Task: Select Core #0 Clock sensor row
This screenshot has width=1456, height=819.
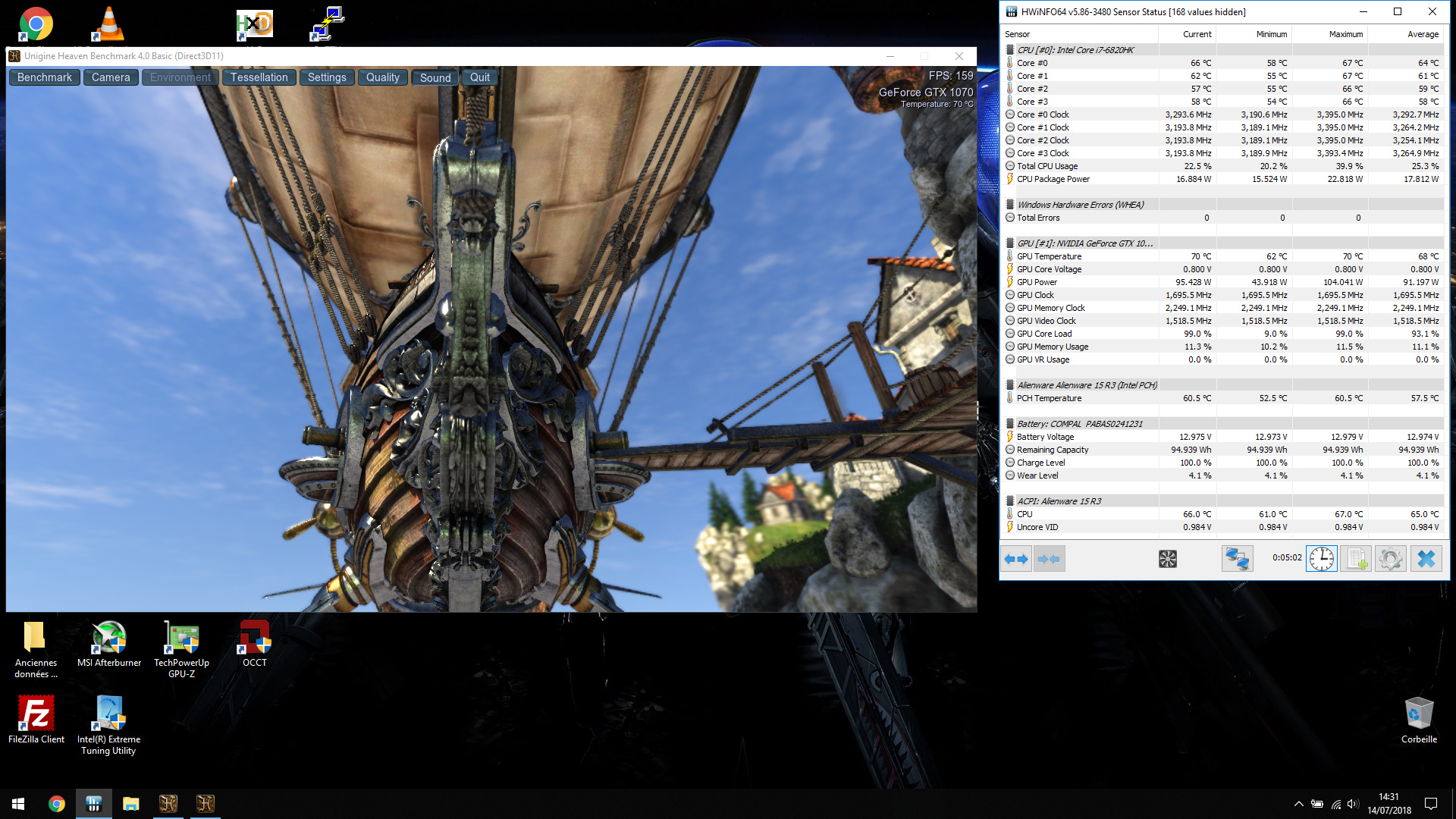Action: point(1223,115)
